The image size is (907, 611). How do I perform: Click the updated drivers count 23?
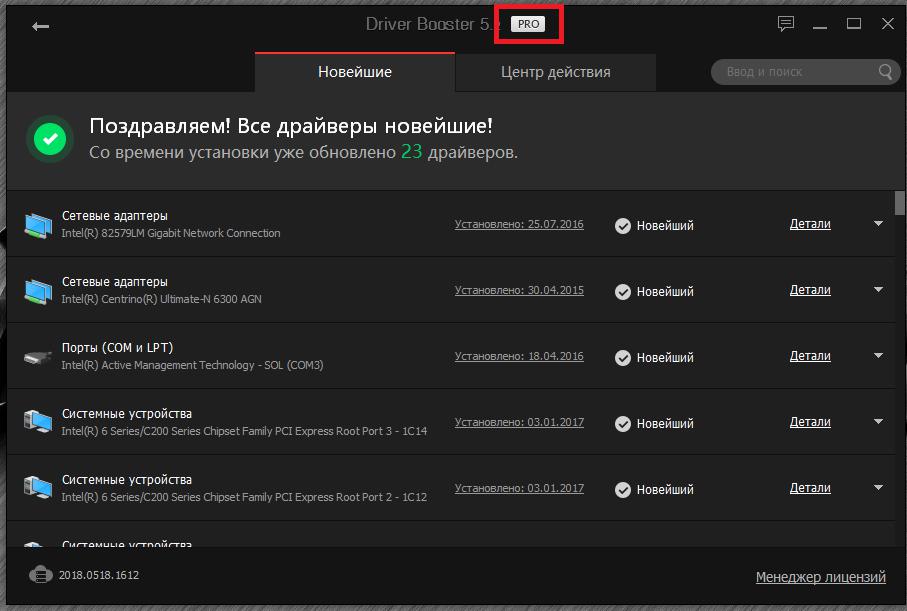(x=411, y=152)
